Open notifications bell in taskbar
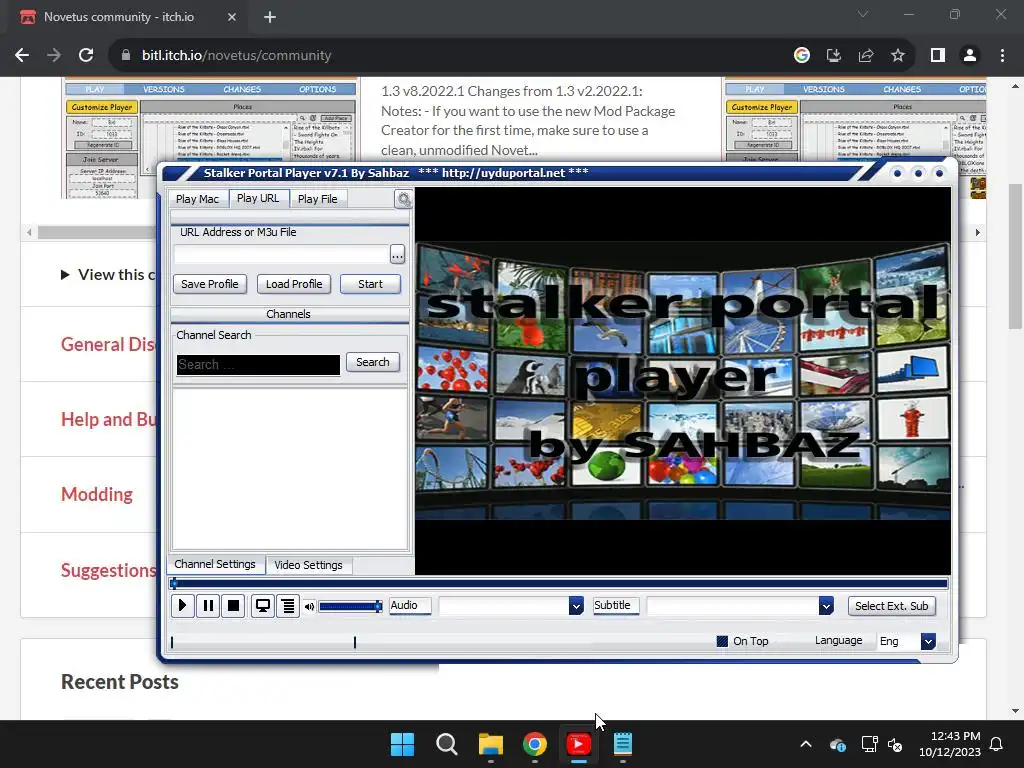 [997, 744]
